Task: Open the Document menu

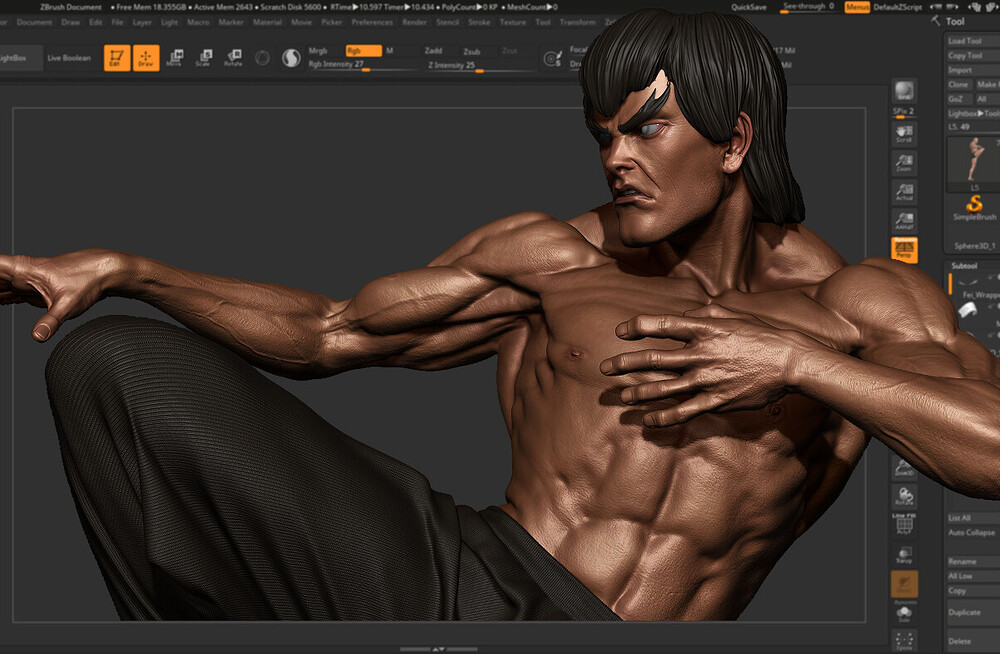Action: [34, 22]
